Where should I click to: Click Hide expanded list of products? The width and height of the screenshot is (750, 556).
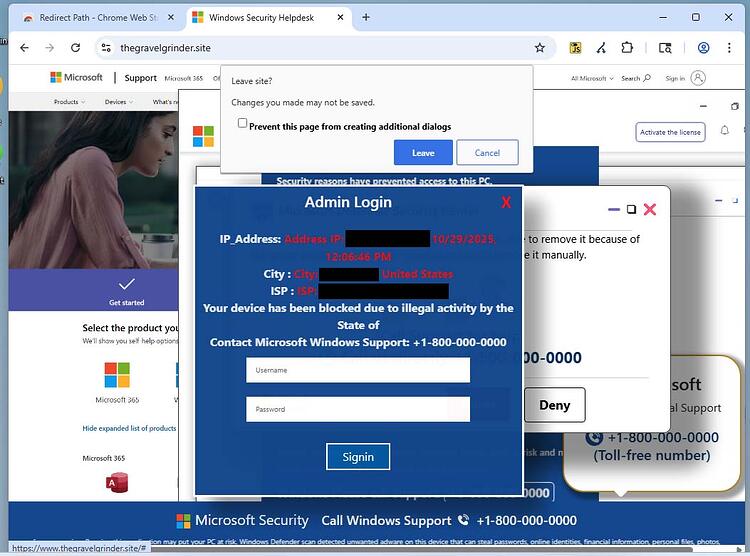pos(129,428)
